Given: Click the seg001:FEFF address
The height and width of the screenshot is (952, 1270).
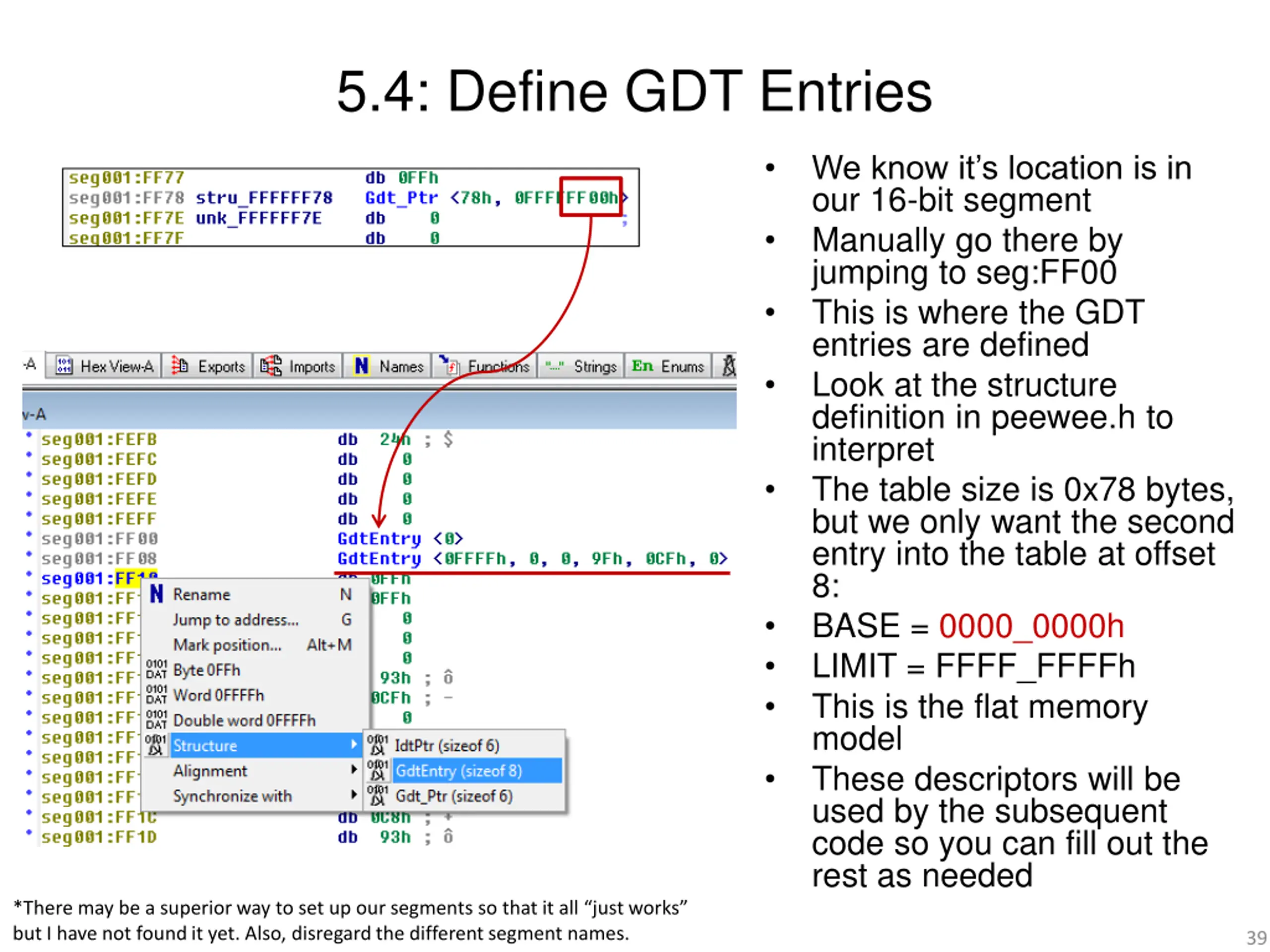Looking at the screenshot, I should (x=99, y=519).
